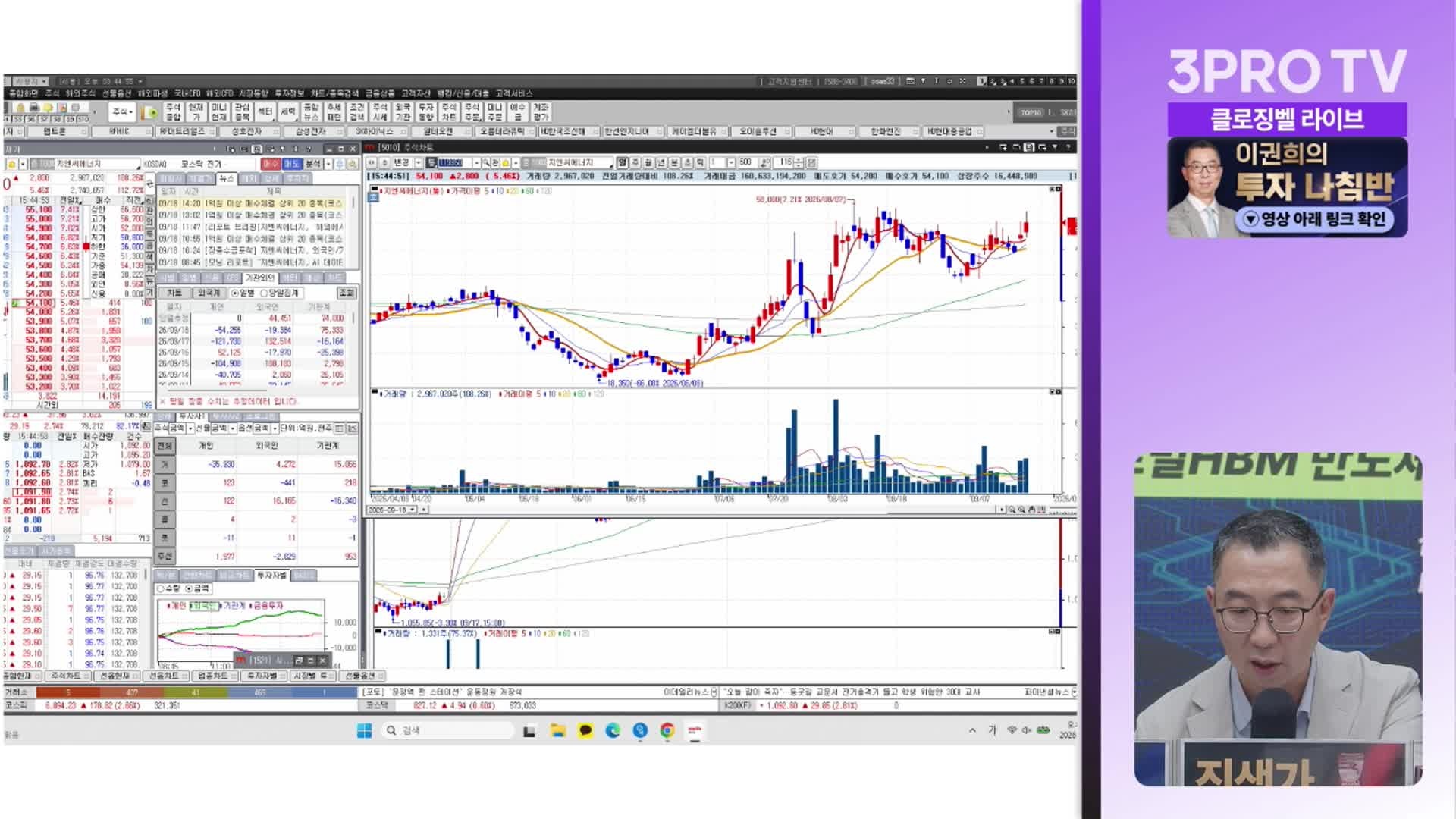Viewport: 1456px width, 819px height.
Task: Select the 월 monthly period chart button
Action: coord(648,162)
